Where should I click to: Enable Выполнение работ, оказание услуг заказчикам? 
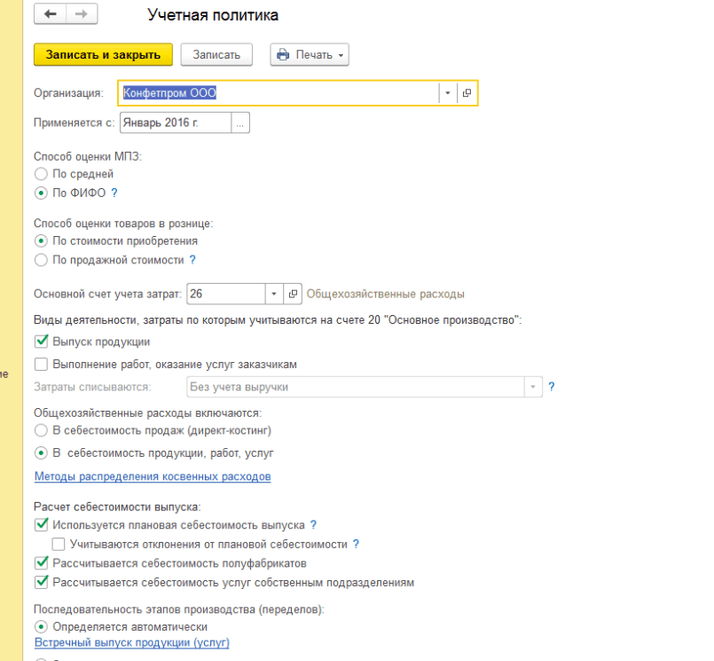click(41, 364)
